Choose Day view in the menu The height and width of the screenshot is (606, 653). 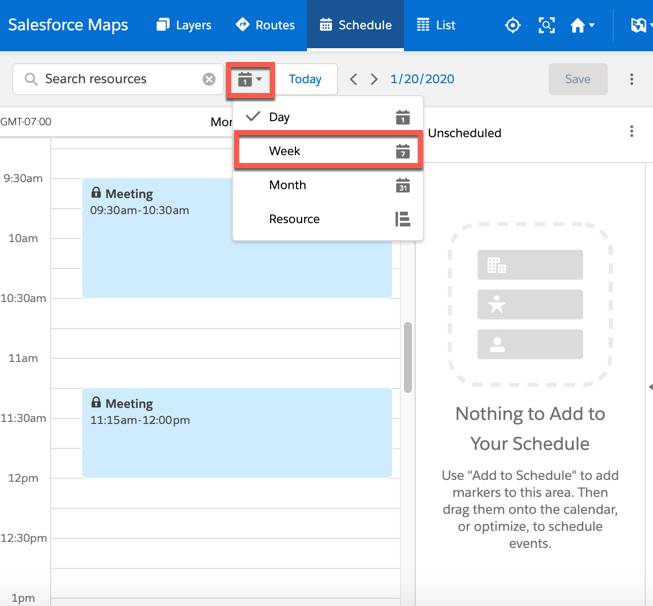tap(328, 117)
